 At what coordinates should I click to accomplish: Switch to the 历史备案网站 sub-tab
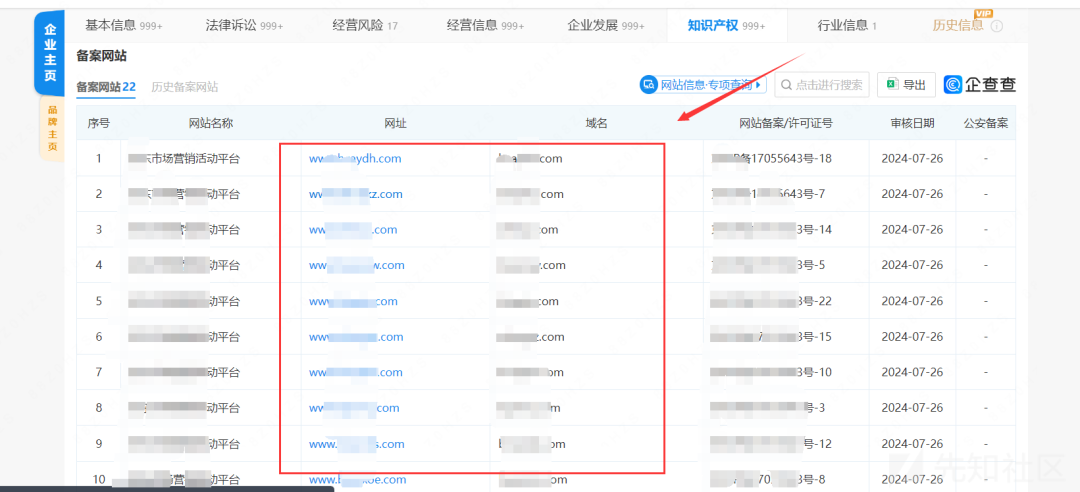click(x=185, y=87)
